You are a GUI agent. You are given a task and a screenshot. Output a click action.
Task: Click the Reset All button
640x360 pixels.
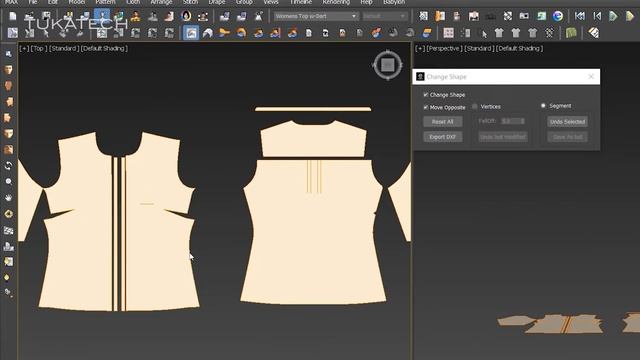pyautogui.click(x=442, y=122)
